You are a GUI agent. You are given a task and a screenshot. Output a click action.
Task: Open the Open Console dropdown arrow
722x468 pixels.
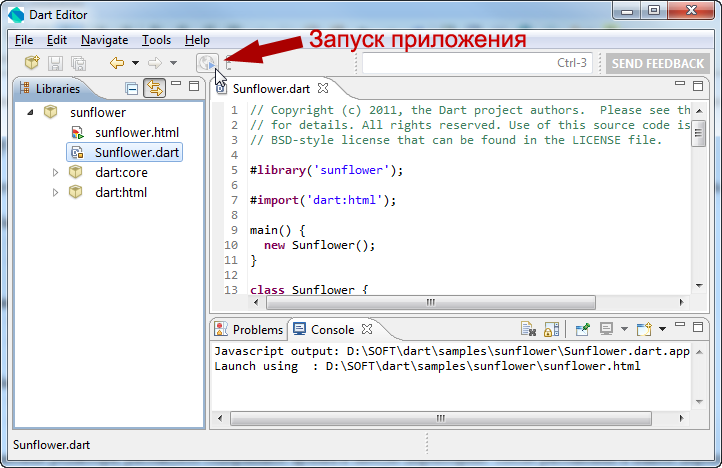pyautogui.click(x=662, y=329)
